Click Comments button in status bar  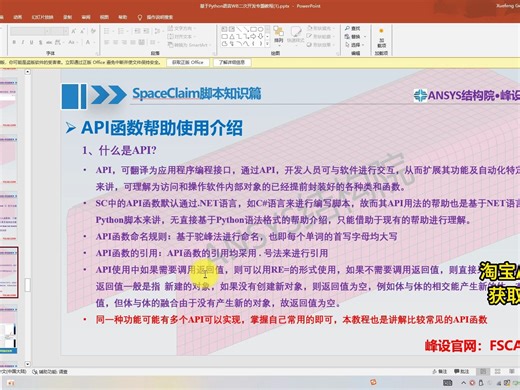coord(462,371)
